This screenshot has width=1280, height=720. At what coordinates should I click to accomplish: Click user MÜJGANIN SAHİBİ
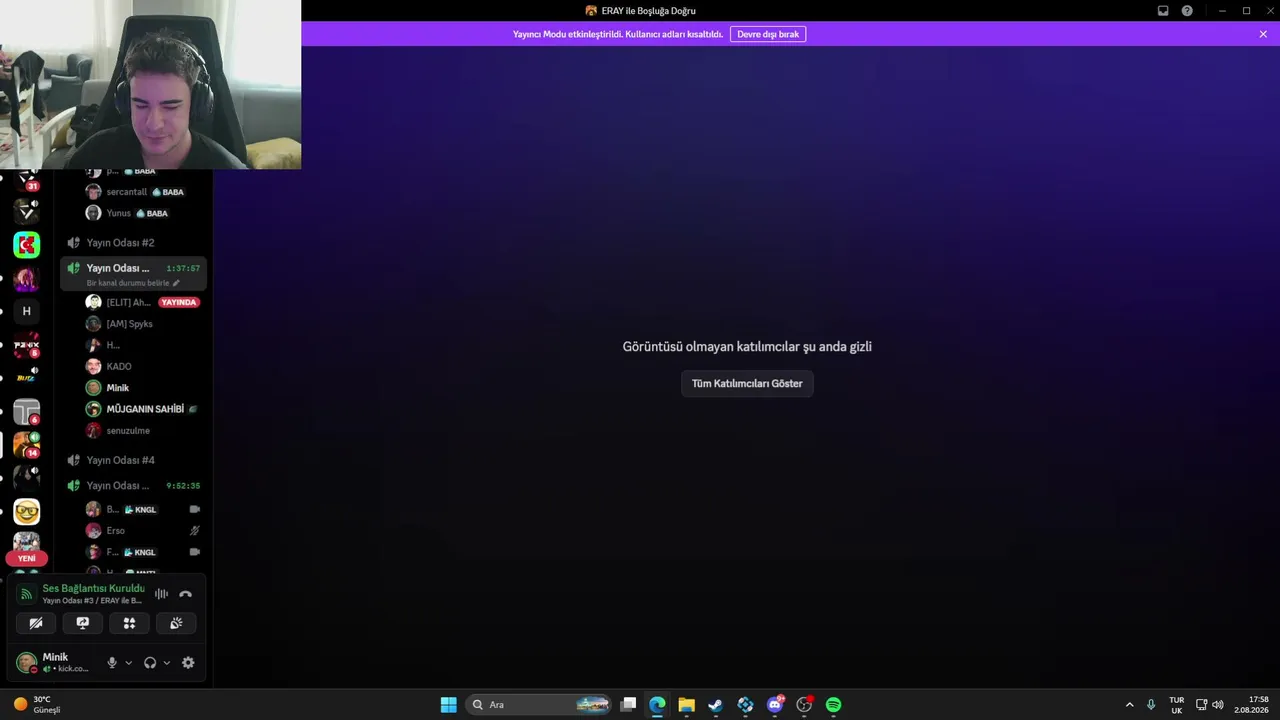pos(145,409)
